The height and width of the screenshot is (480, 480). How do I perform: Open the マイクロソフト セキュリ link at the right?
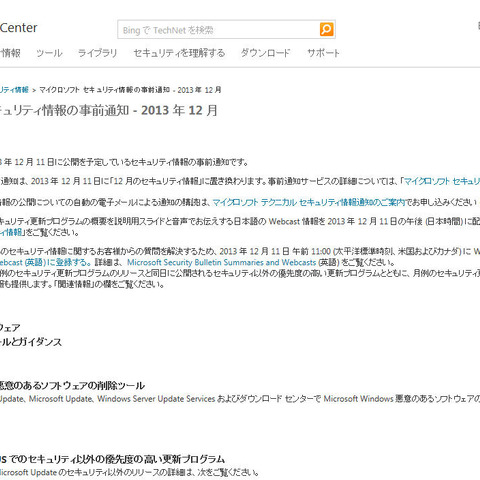tap(442, 181)
